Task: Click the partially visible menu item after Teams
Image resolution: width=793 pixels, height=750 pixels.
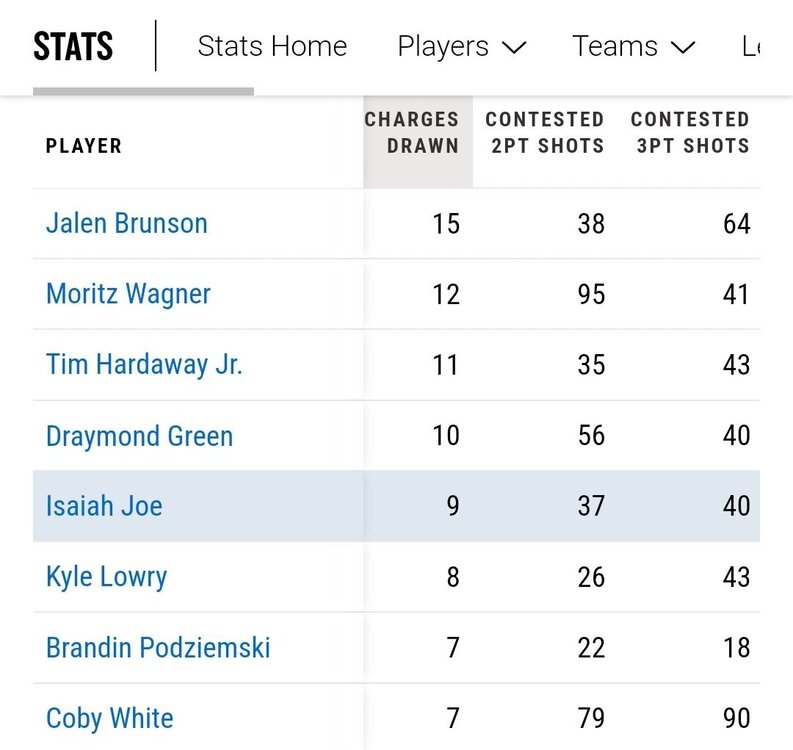Action: [751, 46]
